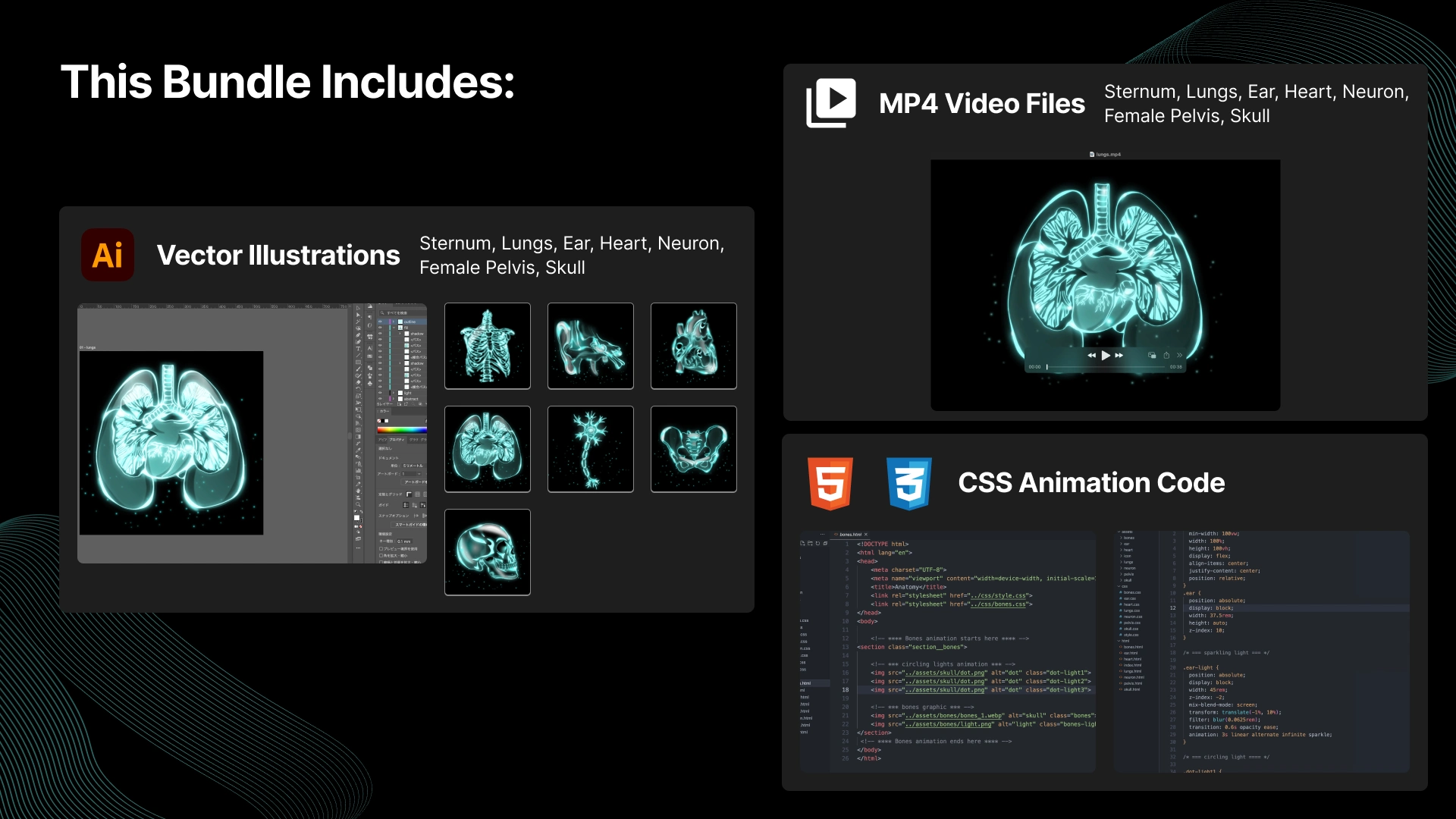
Task: Open skull.html in the file explorer
Action: click(1131, 689)
